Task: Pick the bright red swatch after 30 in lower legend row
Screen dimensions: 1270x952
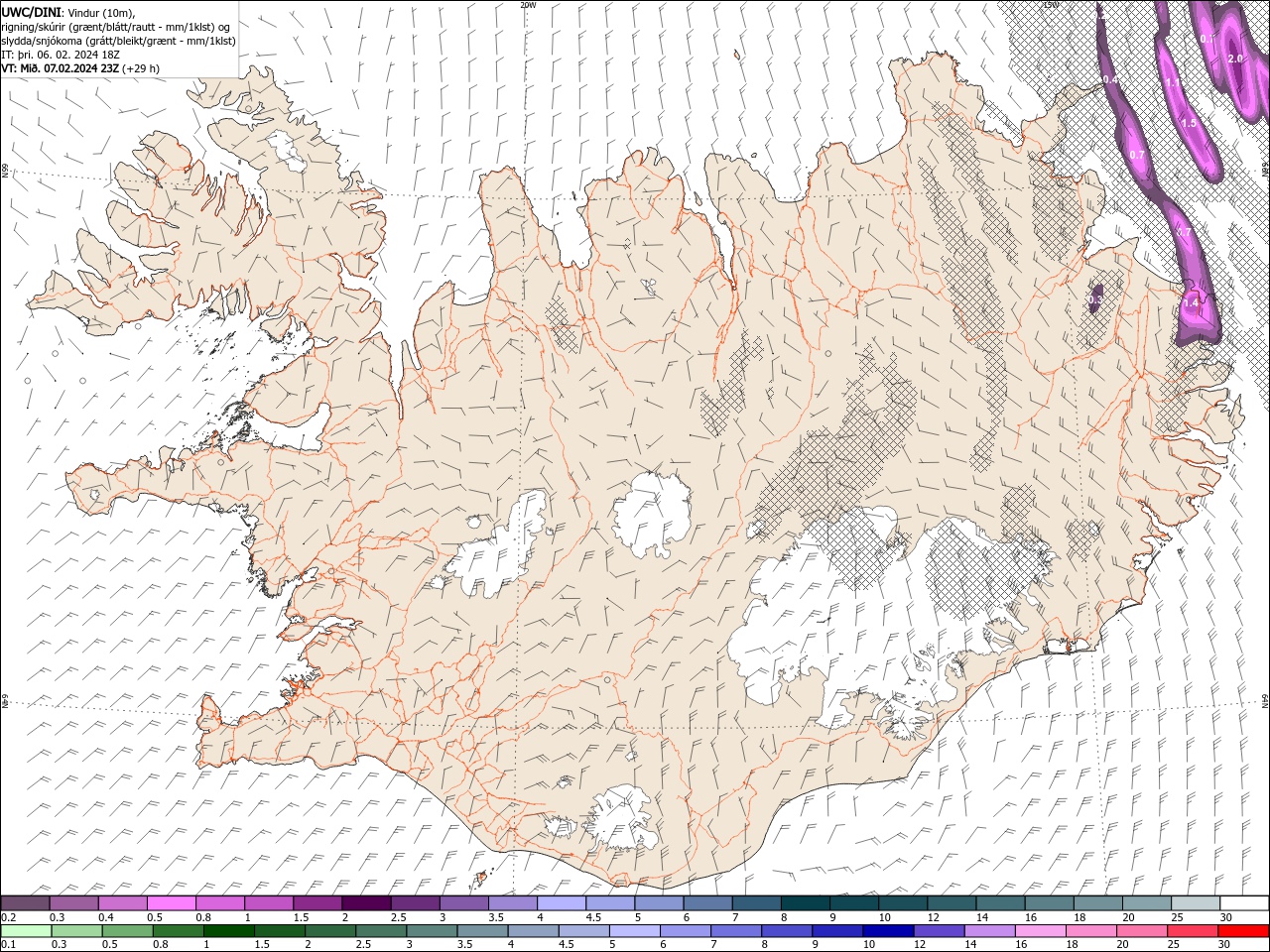Action: tap(1243, 931)
